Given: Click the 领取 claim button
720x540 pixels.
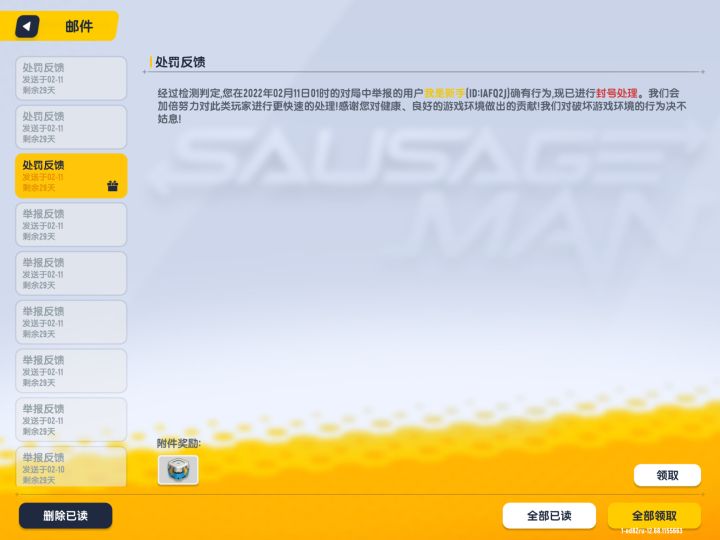Looking at the screenshot, I should tap(667, 475).
